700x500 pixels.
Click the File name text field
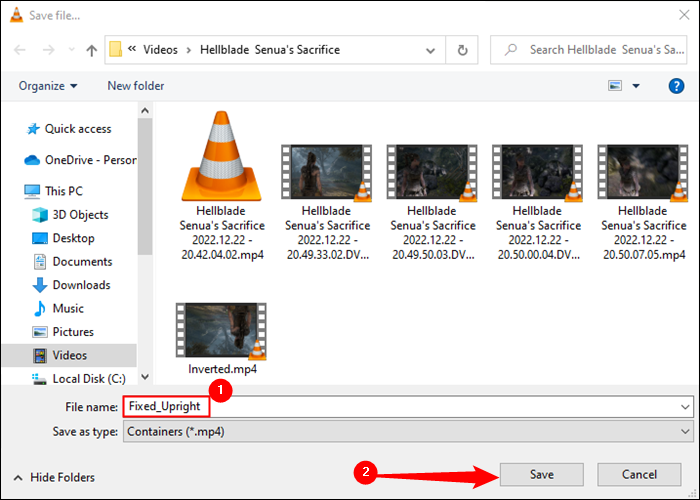400,407
